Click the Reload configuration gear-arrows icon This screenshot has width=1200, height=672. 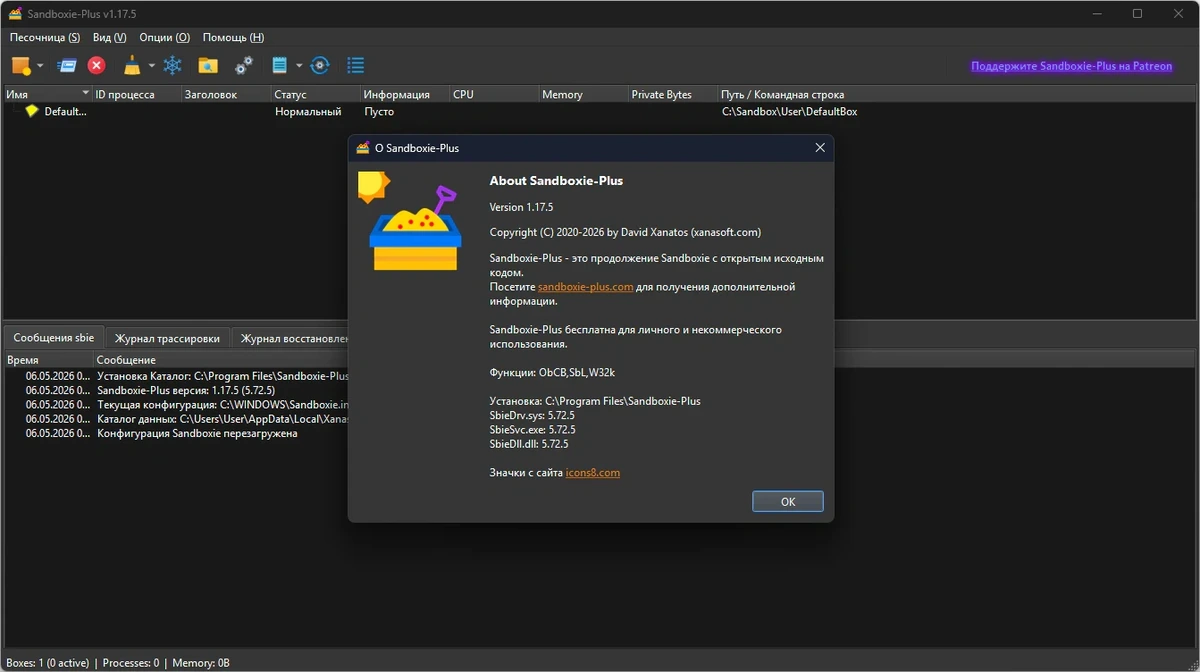pyautogui.click(x=320, y=66)
